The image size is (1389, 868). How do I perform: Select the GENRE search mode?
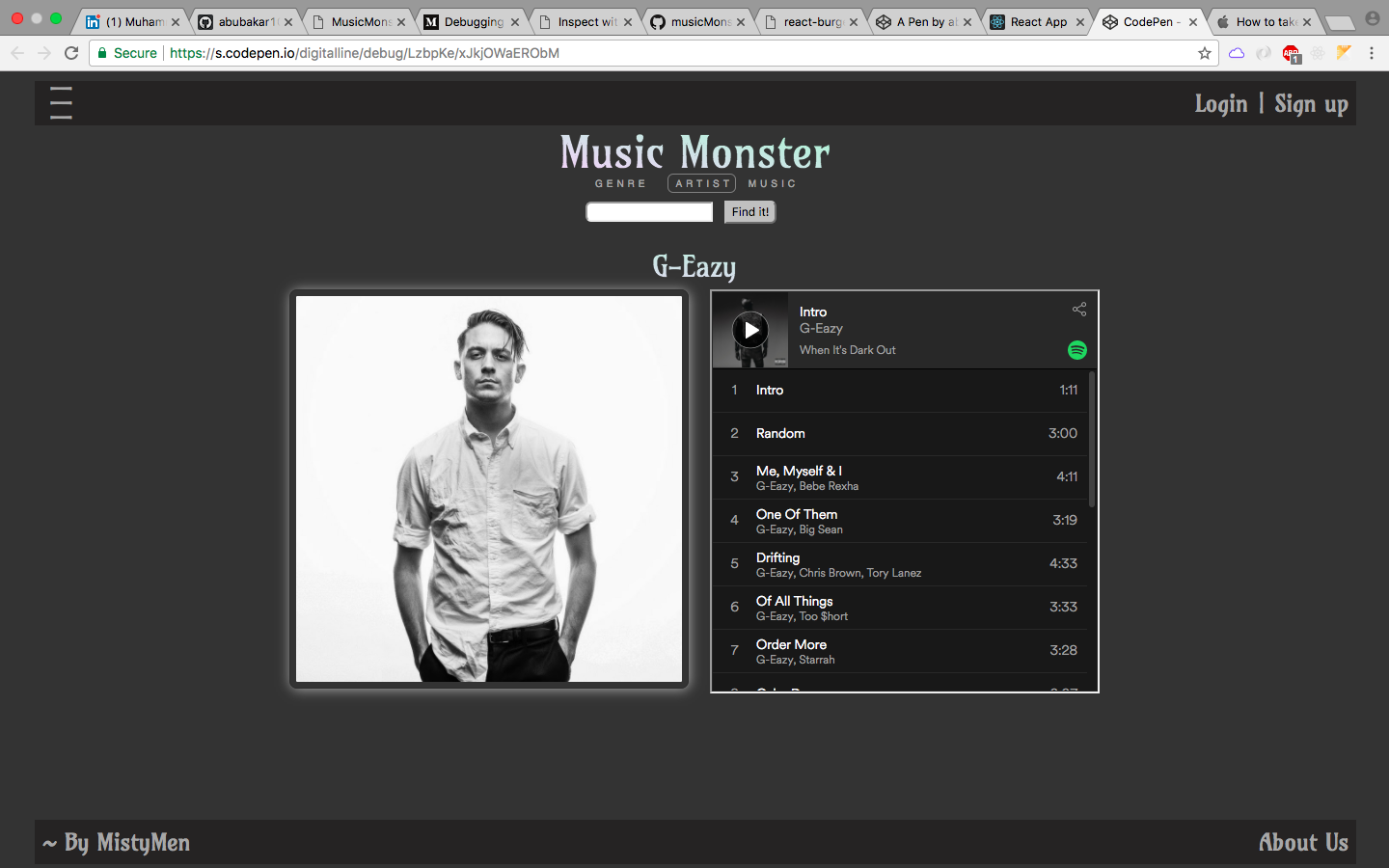[x=620, y=183]
